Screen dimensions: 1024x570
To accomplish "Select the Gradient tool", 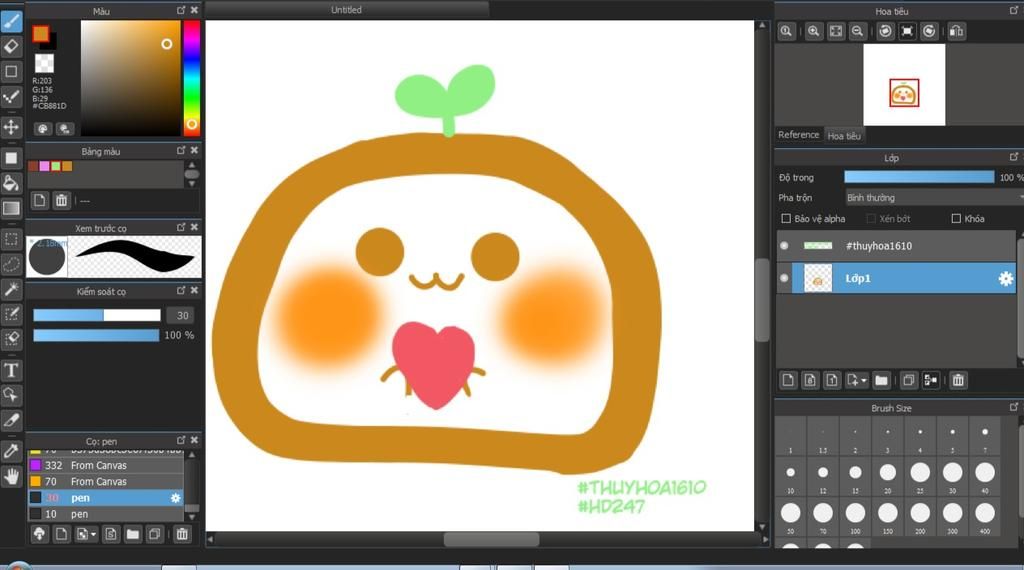I will [11, 208].
